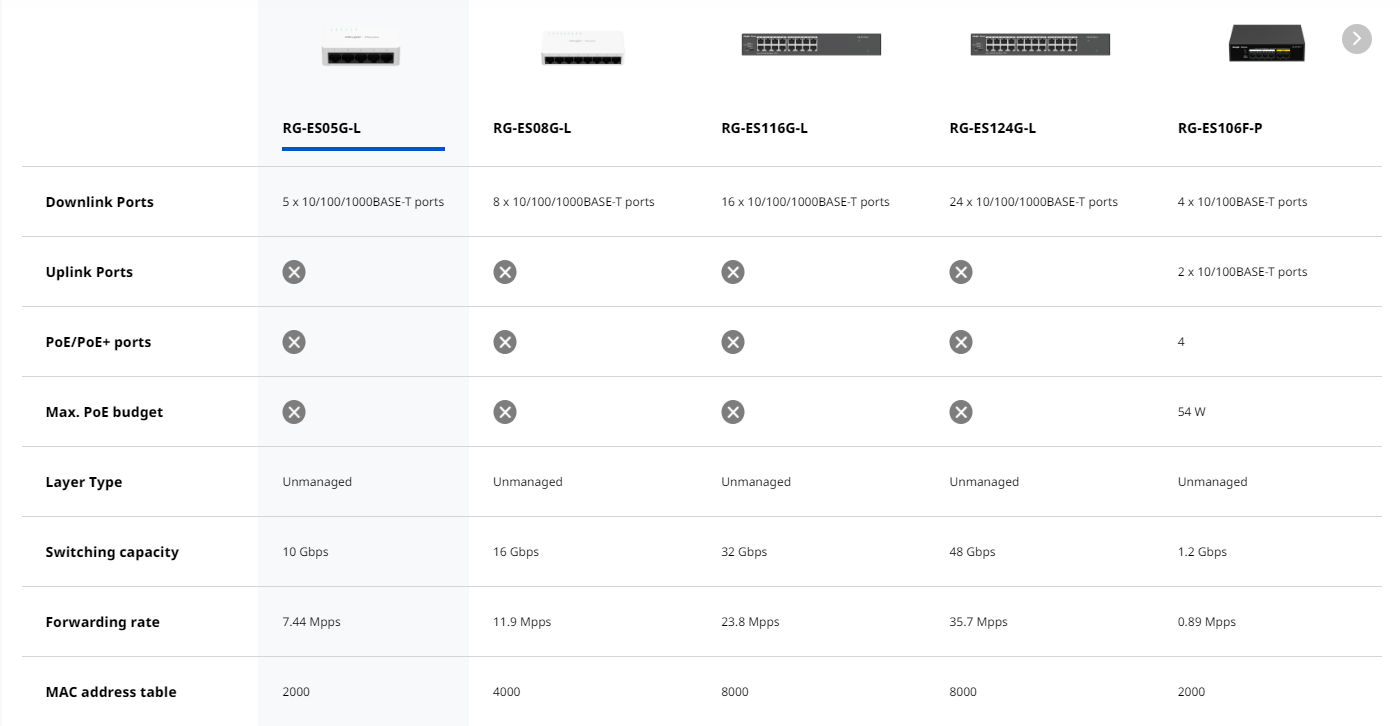Click the Switching capacity row label
The height and width of the screenshot is (726, 1400).
[112, 552]
